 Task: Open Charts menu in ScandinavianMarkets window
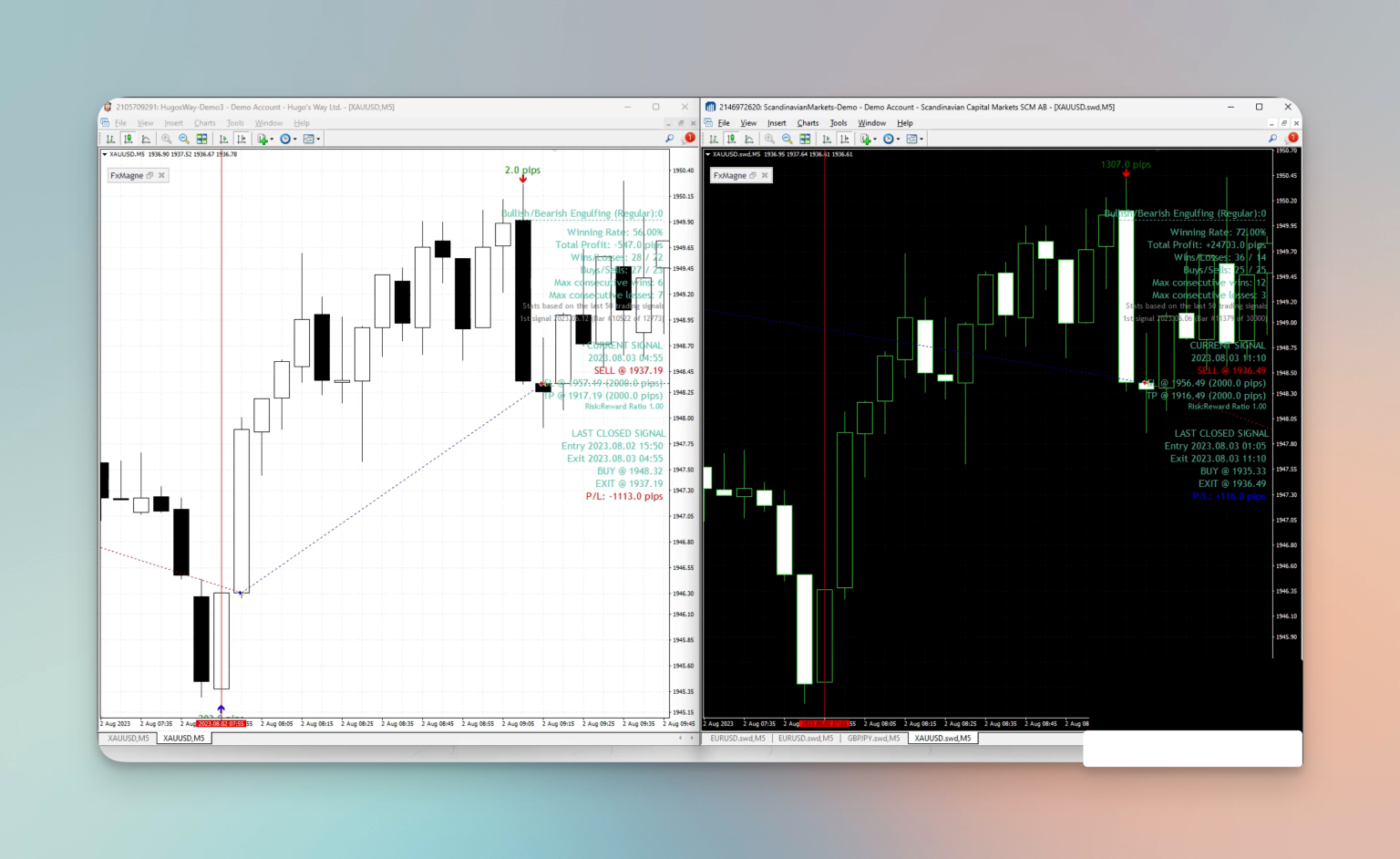click(x=808, y=123)
